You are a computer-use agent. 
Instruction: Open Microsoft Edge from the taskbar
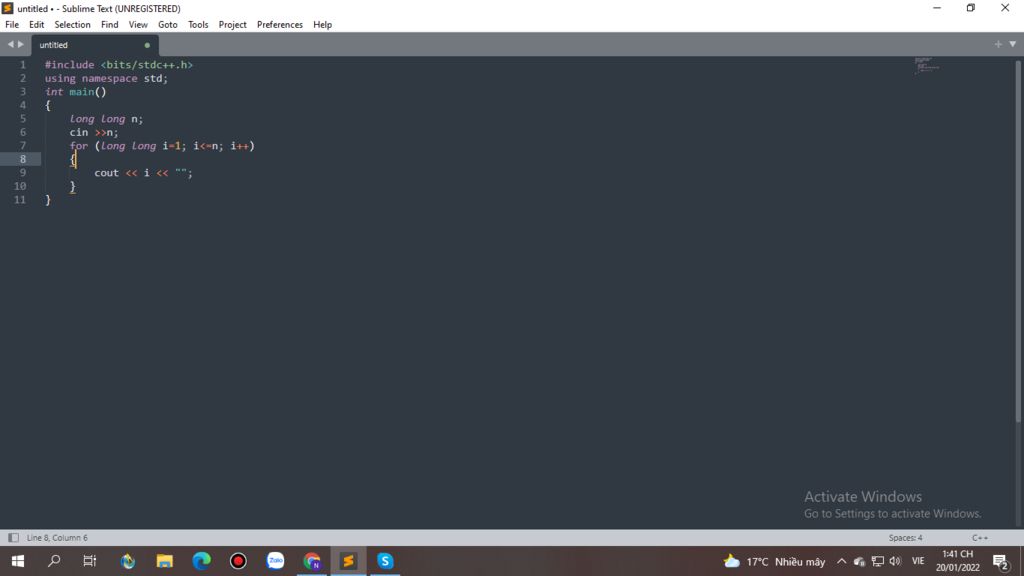coord(202,561)
